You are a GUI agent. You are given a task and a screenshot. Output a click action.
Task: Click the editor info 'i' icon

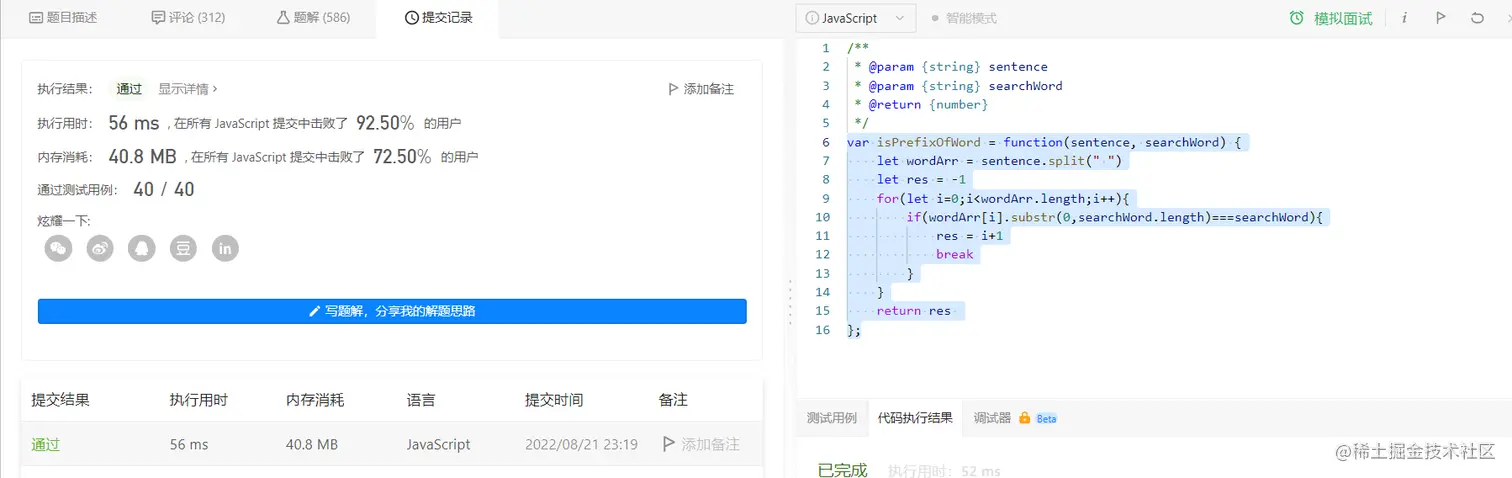coord(1405,18)
